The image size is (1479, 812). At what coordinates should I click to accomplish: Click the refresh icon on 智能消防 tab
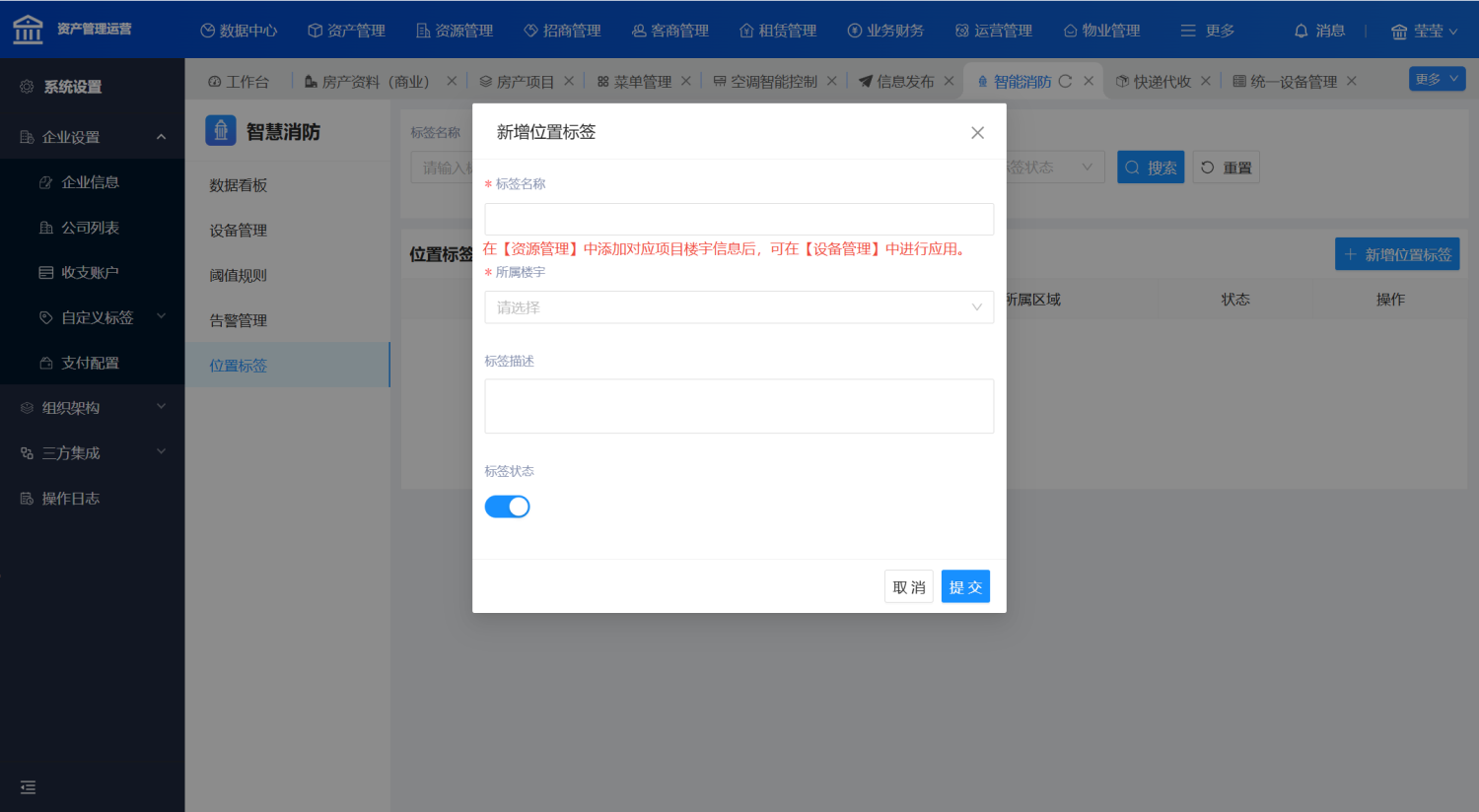point(1065,82)
